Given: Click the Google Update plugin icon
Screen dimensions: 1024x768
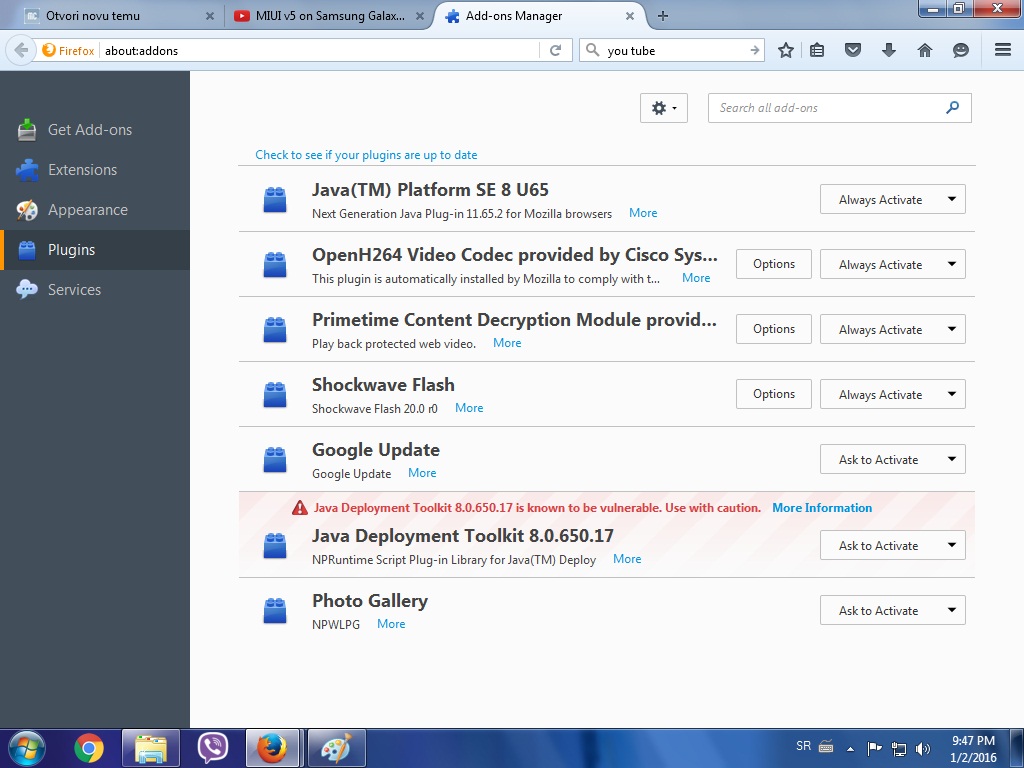Looking at the screenshot, I should pyautogui.click(x=275, y=460).
